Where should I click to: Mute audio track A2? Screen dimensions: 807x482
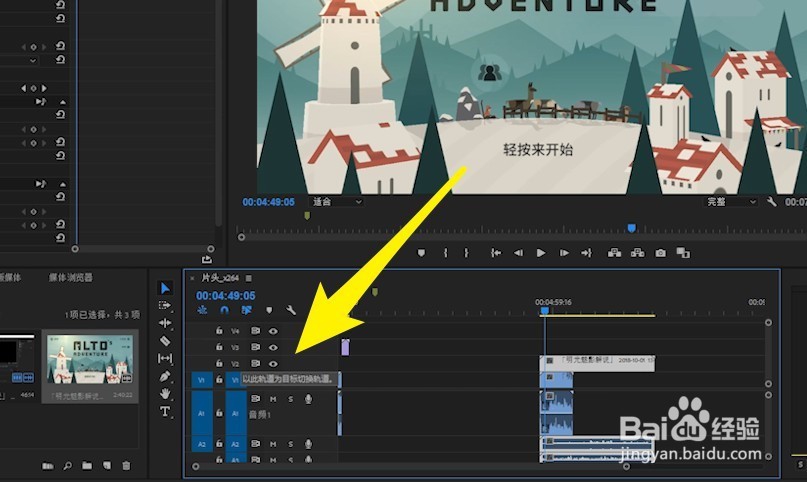273,443
